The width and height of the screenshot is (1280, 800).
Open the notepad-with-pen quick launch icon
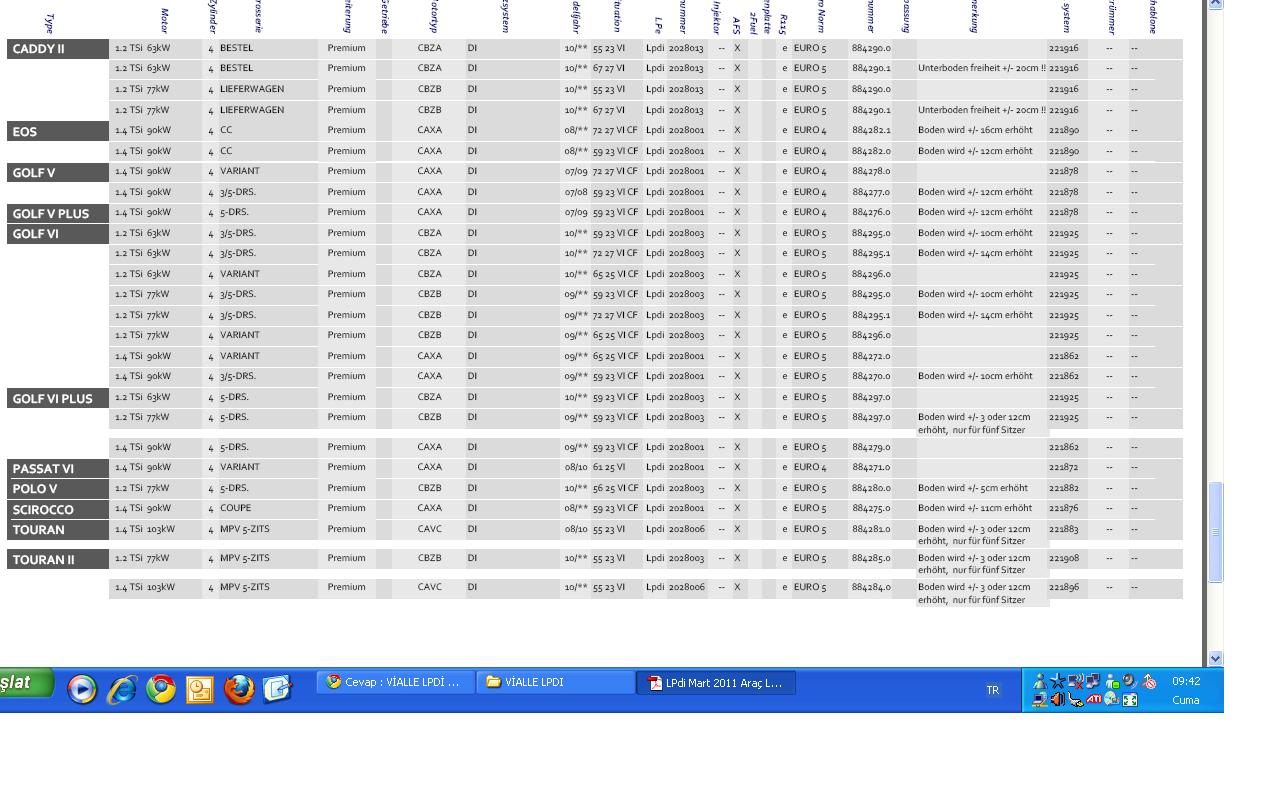point(277,689)
